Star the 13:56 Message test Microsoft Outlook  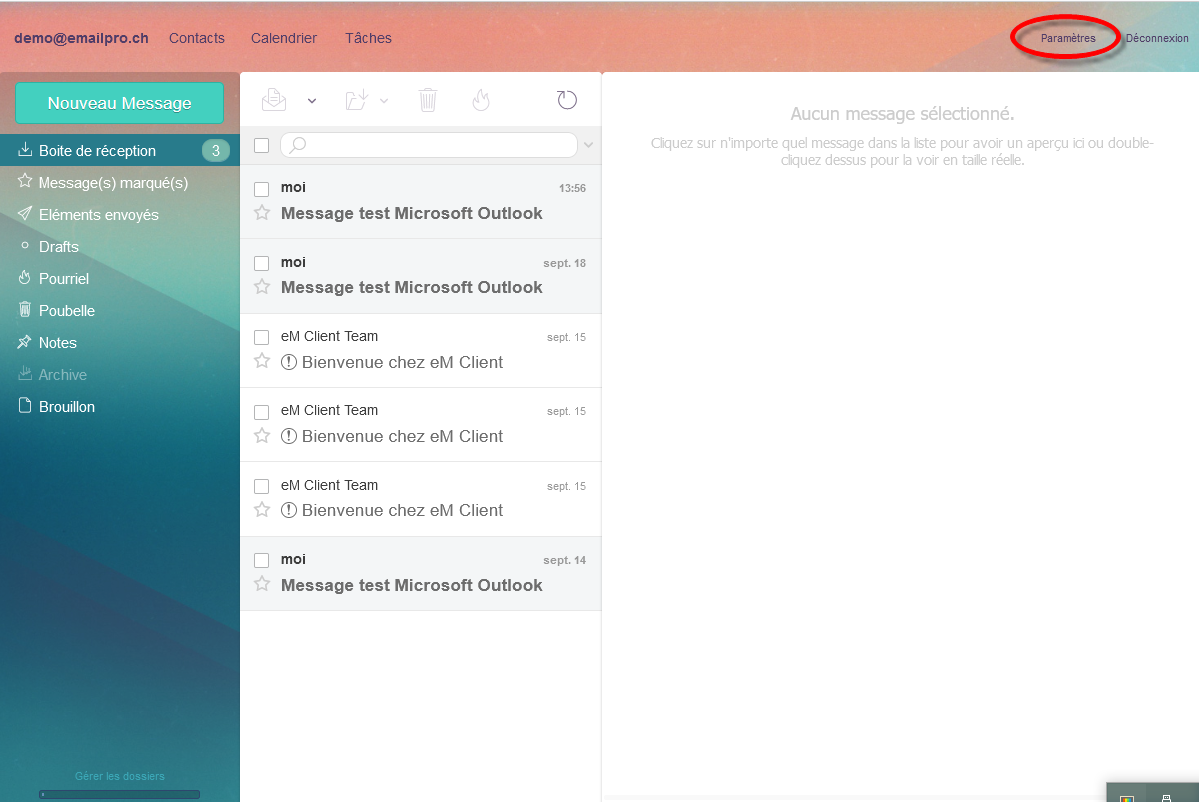[262, 213]
